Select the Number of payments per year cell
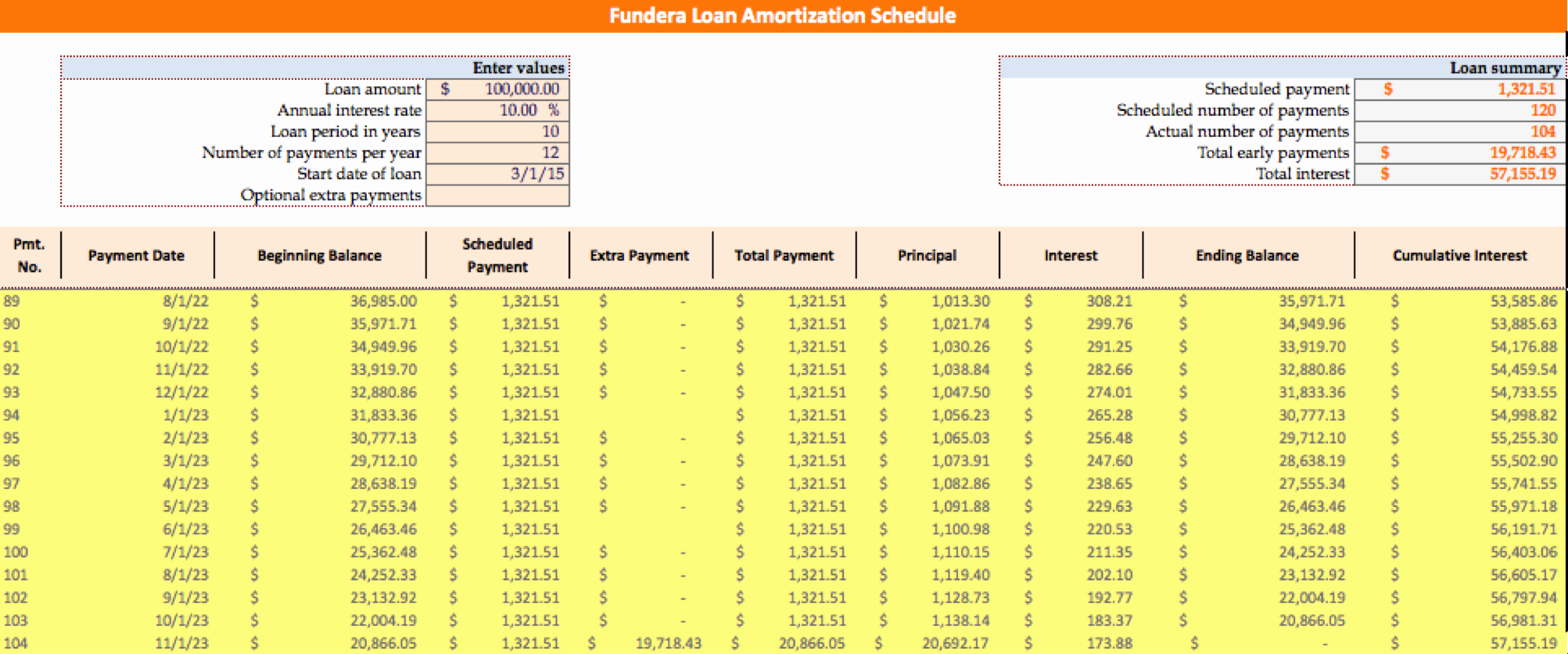The height and width of the screenshot is (654, 1568). tap(497, 153)
